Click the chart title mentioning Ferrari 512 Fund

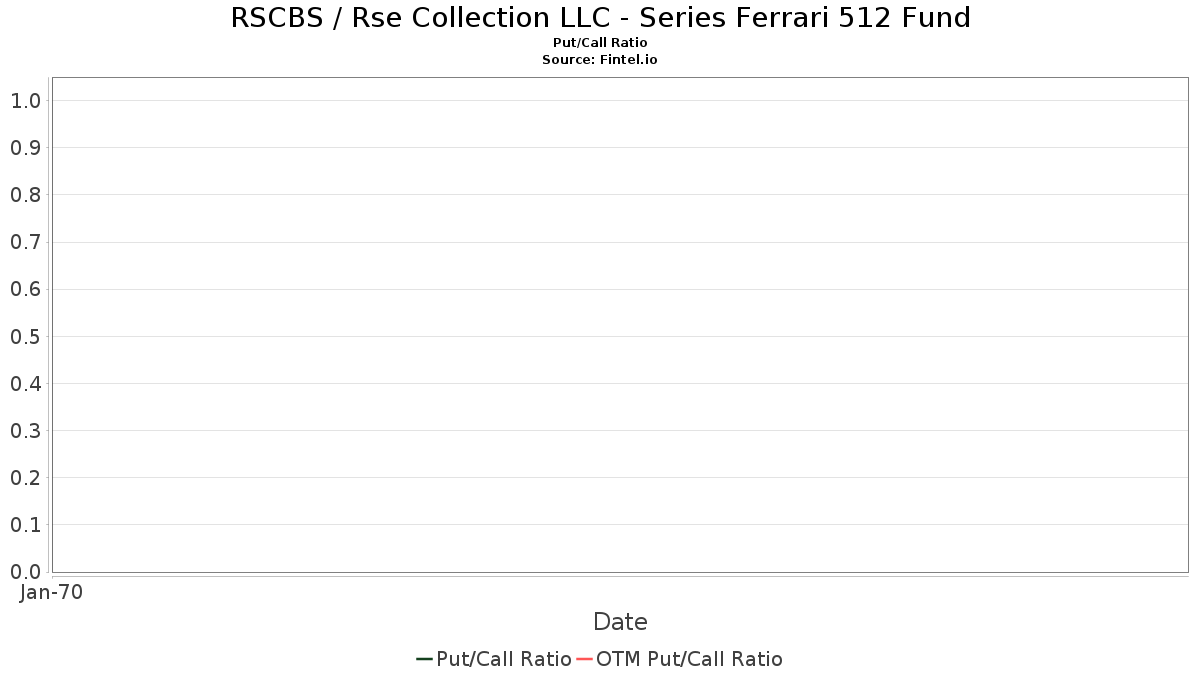pyautogui.click(x=600, y=18)
